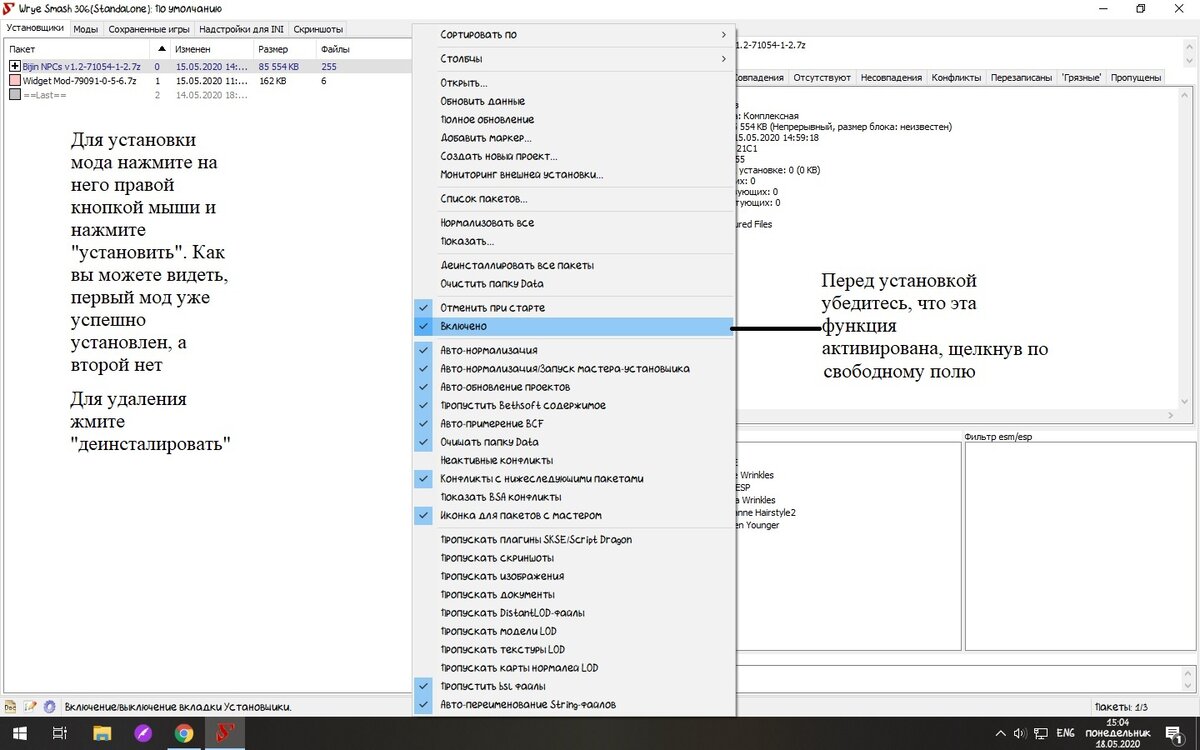This screenshot has height=750, width=1200.
Task: Choose 'Открыть...' from the context menu
Action: (574, 83)
